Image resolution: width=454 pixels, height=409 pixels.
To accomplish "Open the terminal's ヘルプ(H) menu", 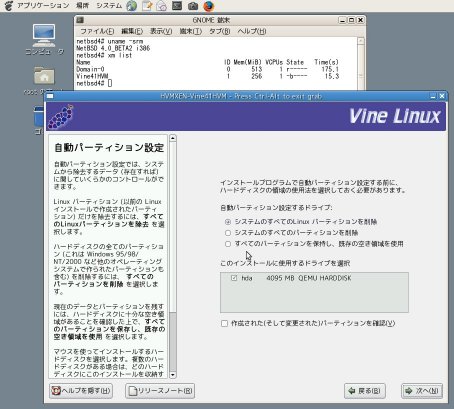I will (x=252, y=31).
